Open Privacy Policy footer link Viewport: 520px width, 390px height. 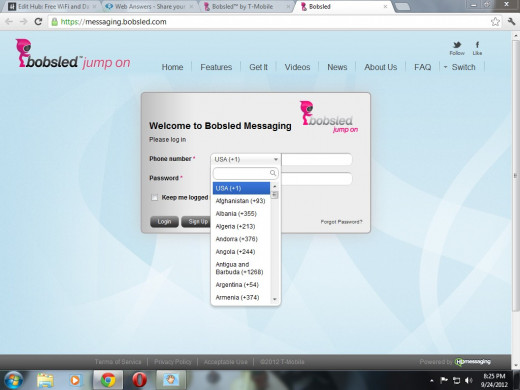pos(173,362)
